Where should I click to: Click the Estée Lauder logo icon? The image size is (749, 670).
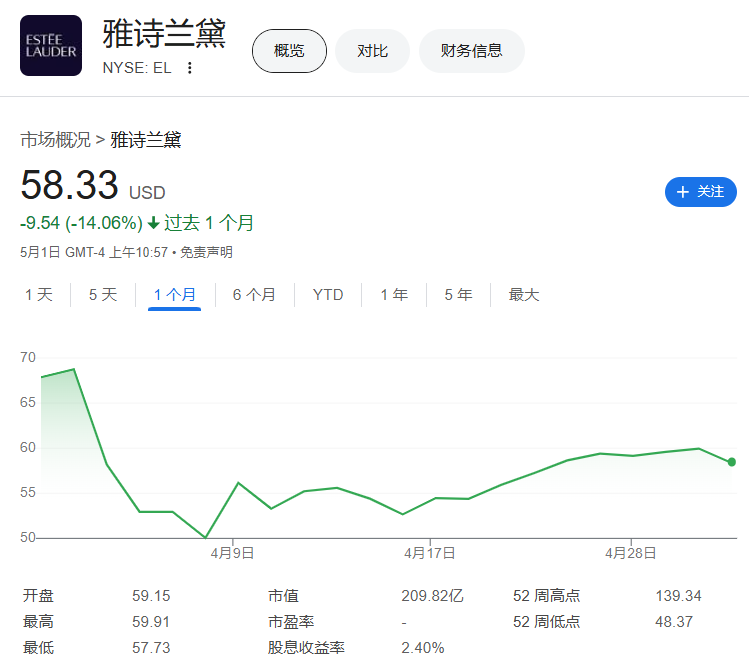point(51,45)
